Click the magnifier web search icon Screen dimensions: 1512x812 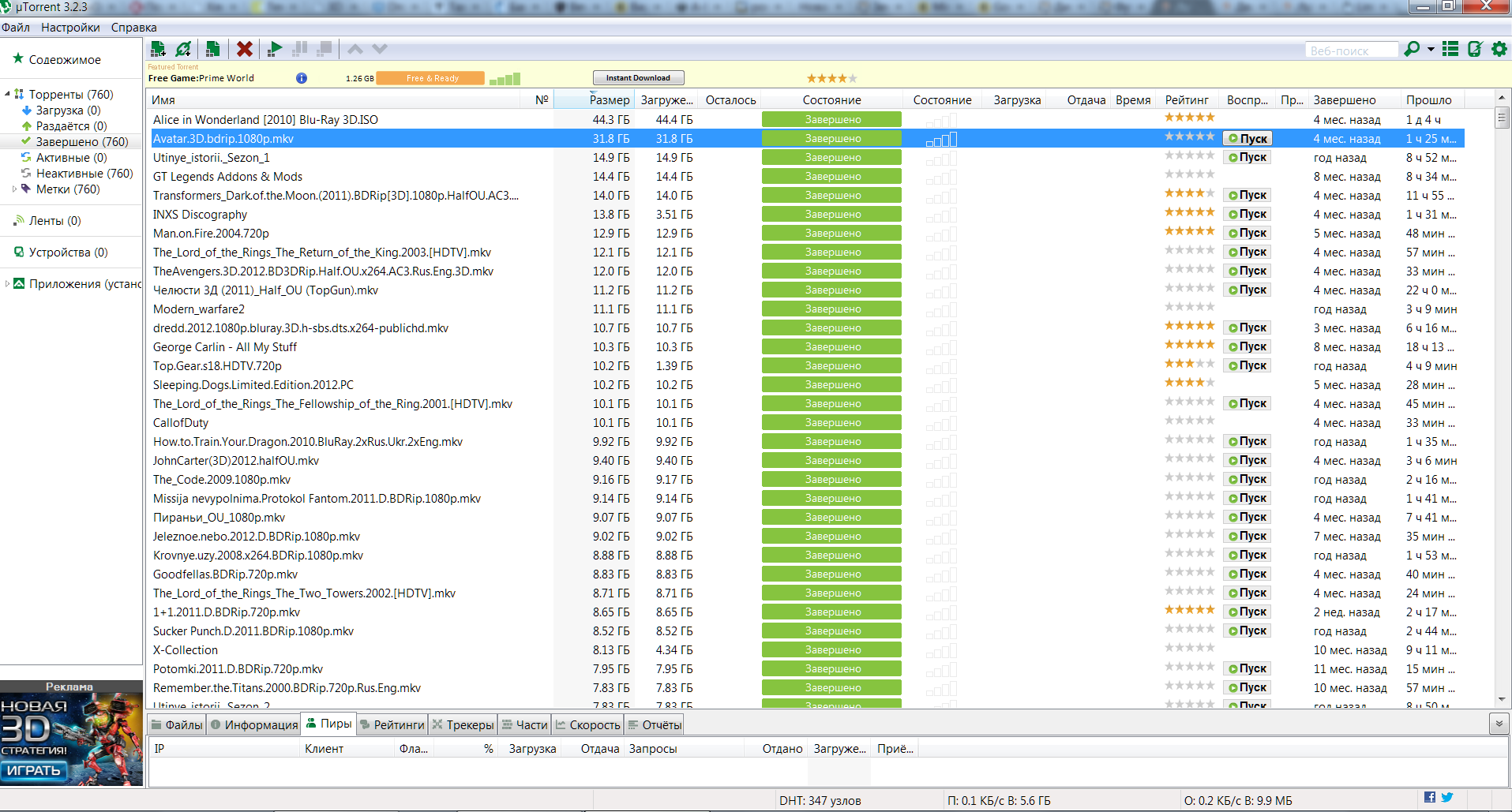click(1412, 49)
